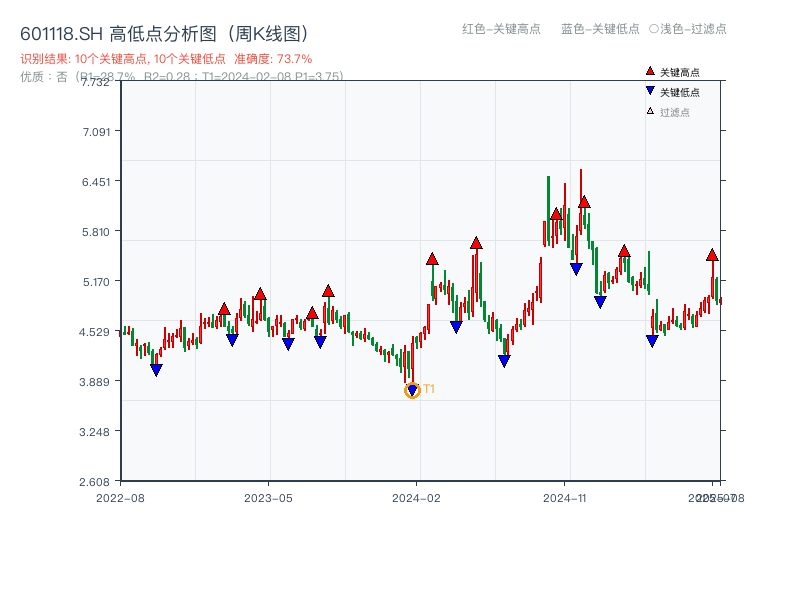Click the 2024-02 x-axis date label

pos(417,497)
